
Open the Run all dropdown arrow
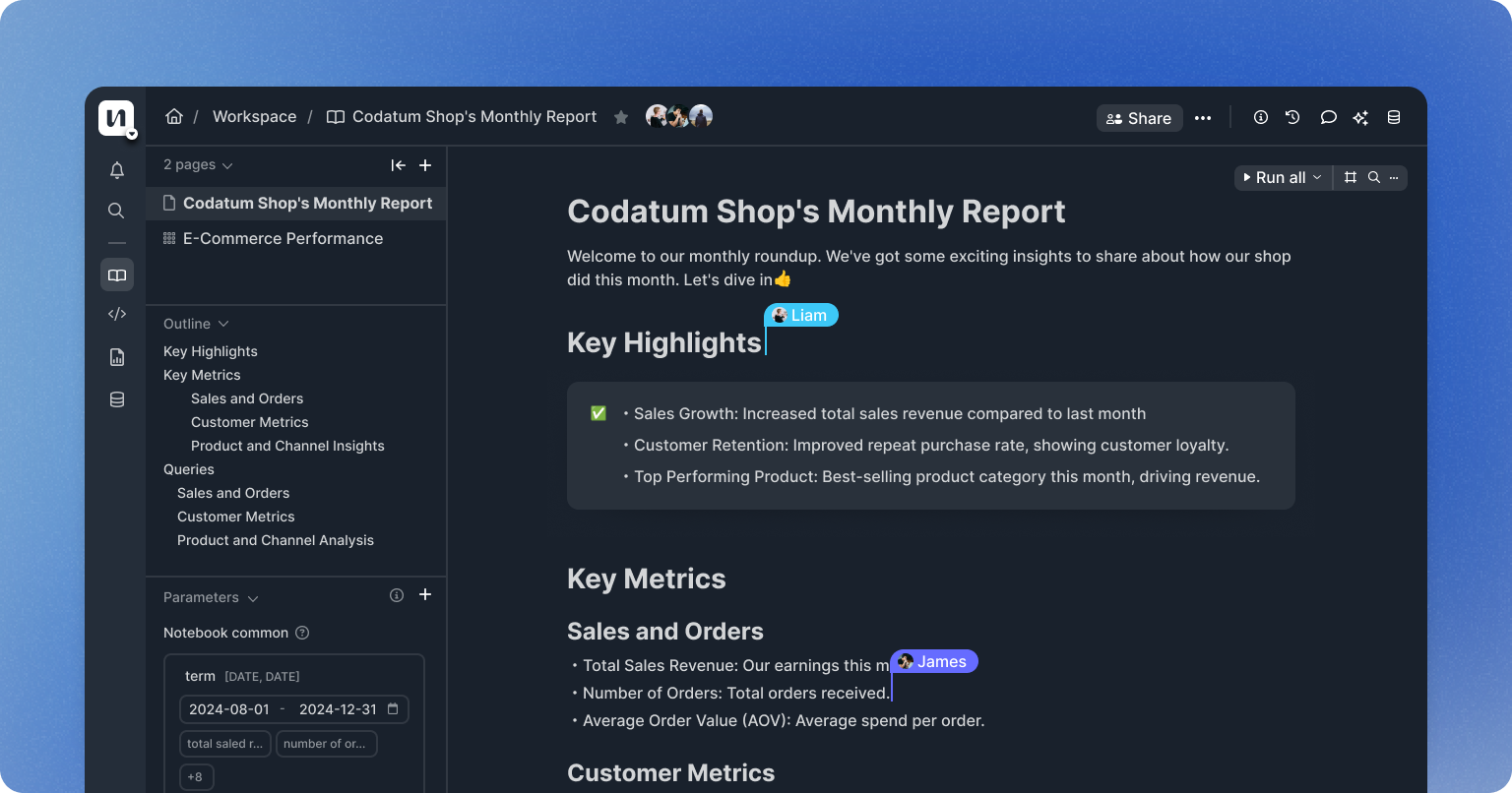click(x=1317, y=178)
